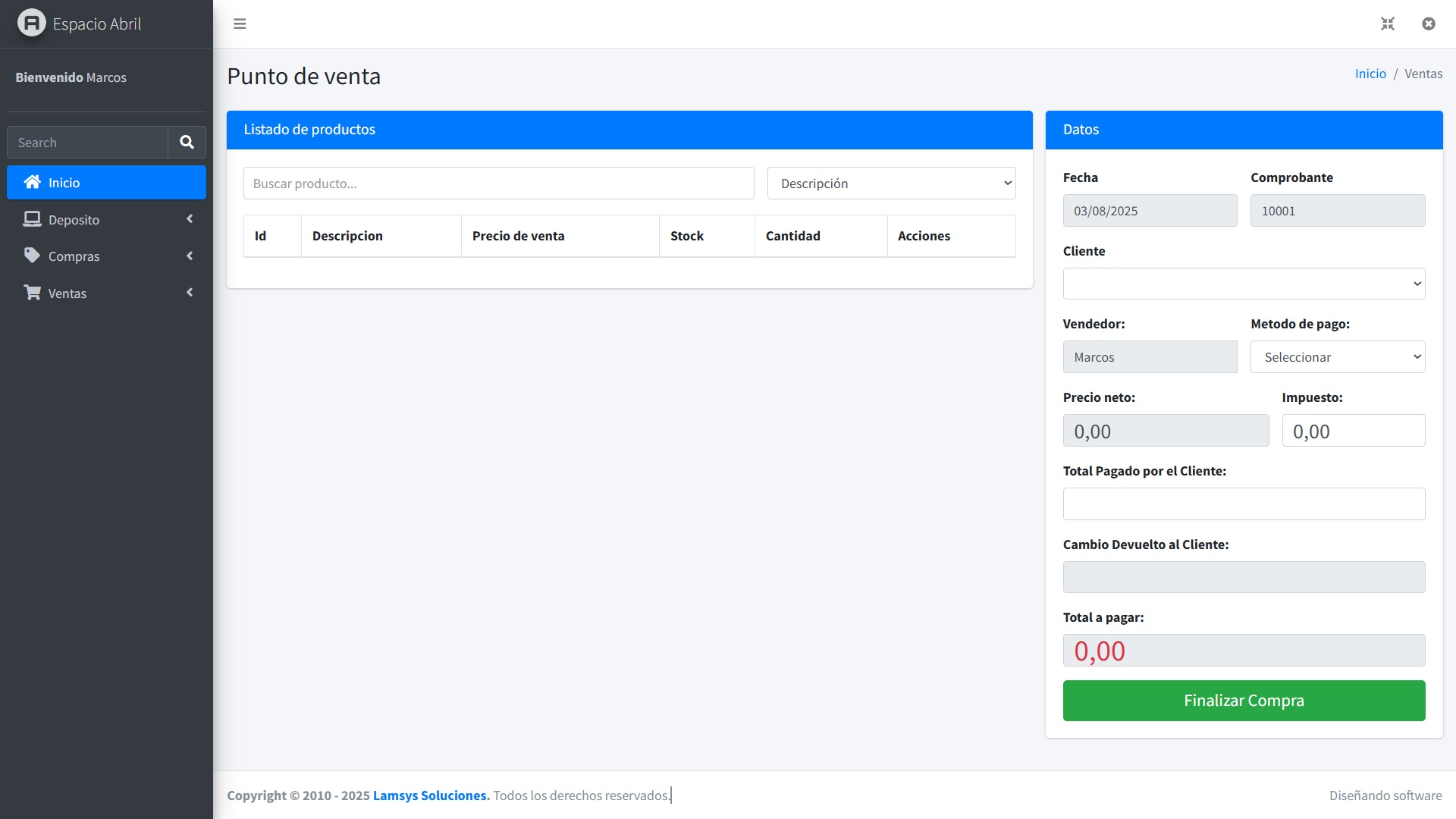Click the Punto de venta page title
Image resolution: width=1456 pixels, height=819 pixels.
click(x=303, y=76)
